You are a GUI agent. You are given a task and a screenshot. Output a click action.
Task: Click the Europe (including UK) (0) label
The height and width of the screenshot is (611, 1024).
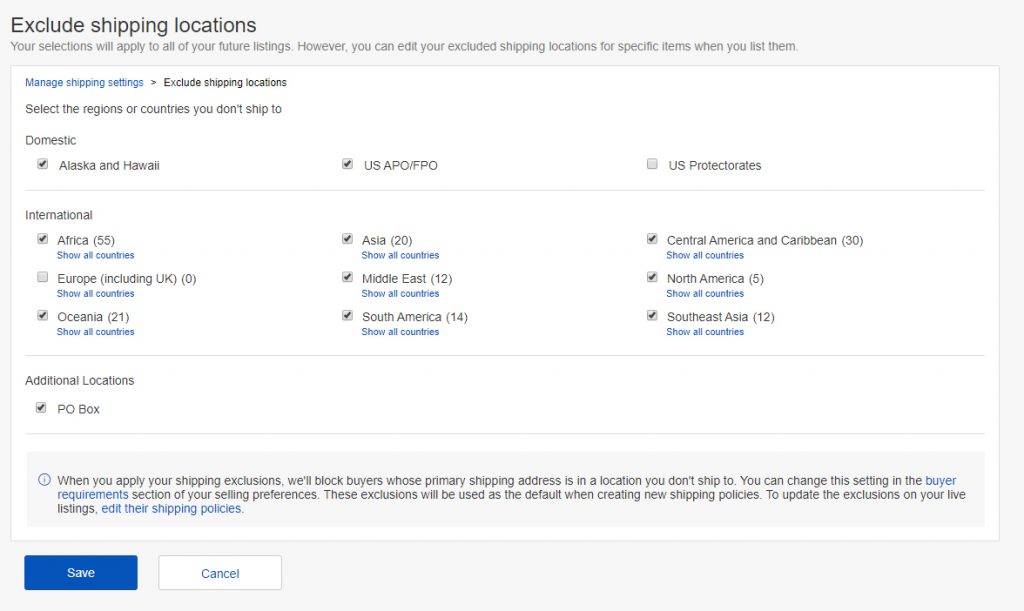click(127, 279)
